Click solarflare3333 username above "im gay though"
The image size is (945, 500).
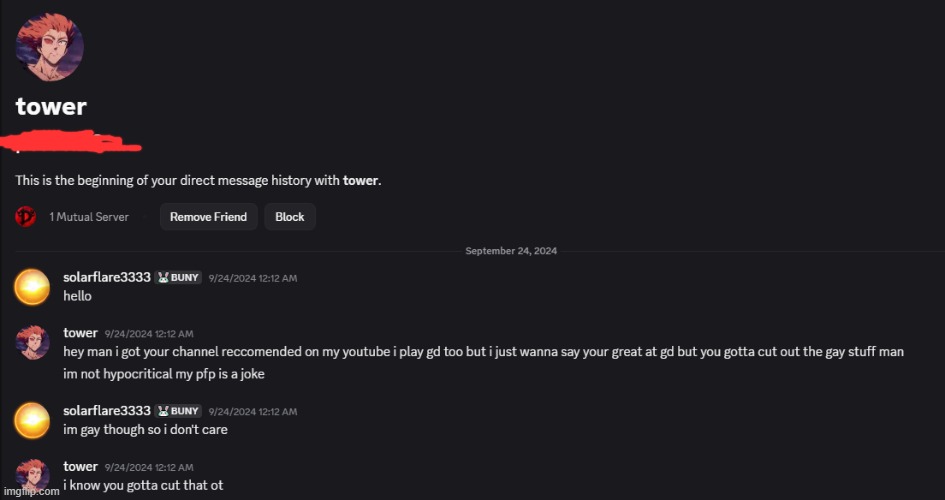pyautogui.click(x=106, y=411)
